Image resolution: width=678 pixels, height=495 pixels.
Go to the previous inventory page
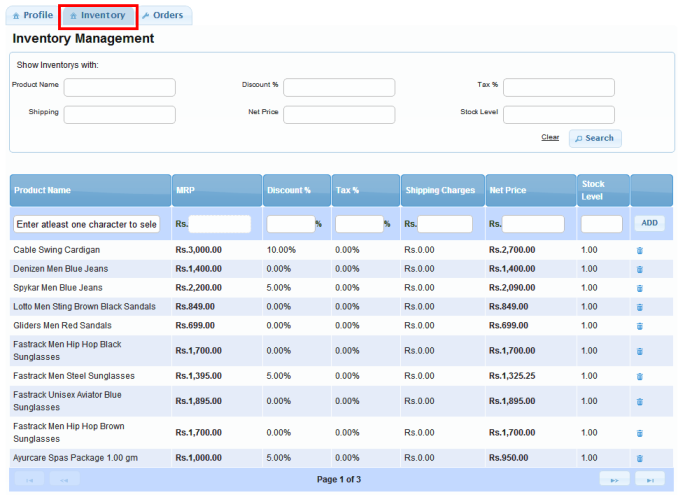click(64, 479)
